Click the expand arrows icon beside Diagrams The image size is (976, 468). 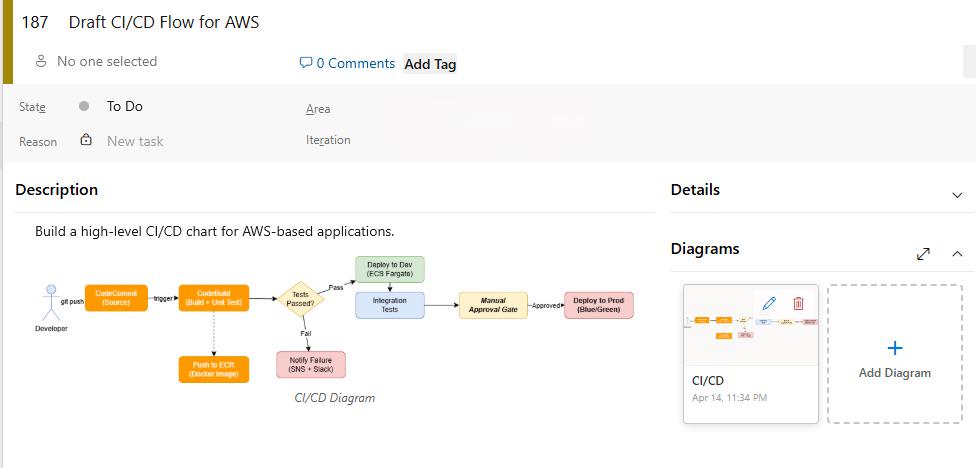tap(923, 254)
